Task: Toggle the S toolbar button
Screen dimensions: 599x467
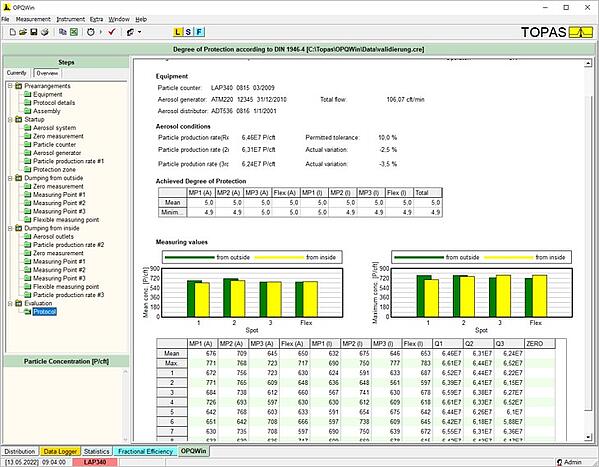Action: (x=188, y=32)
